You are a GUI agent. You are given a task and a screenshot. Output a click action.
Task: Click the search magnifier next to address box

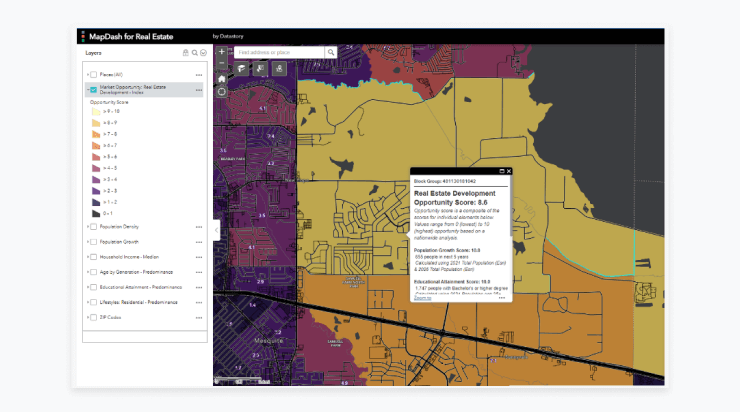[x=331, y=52]
